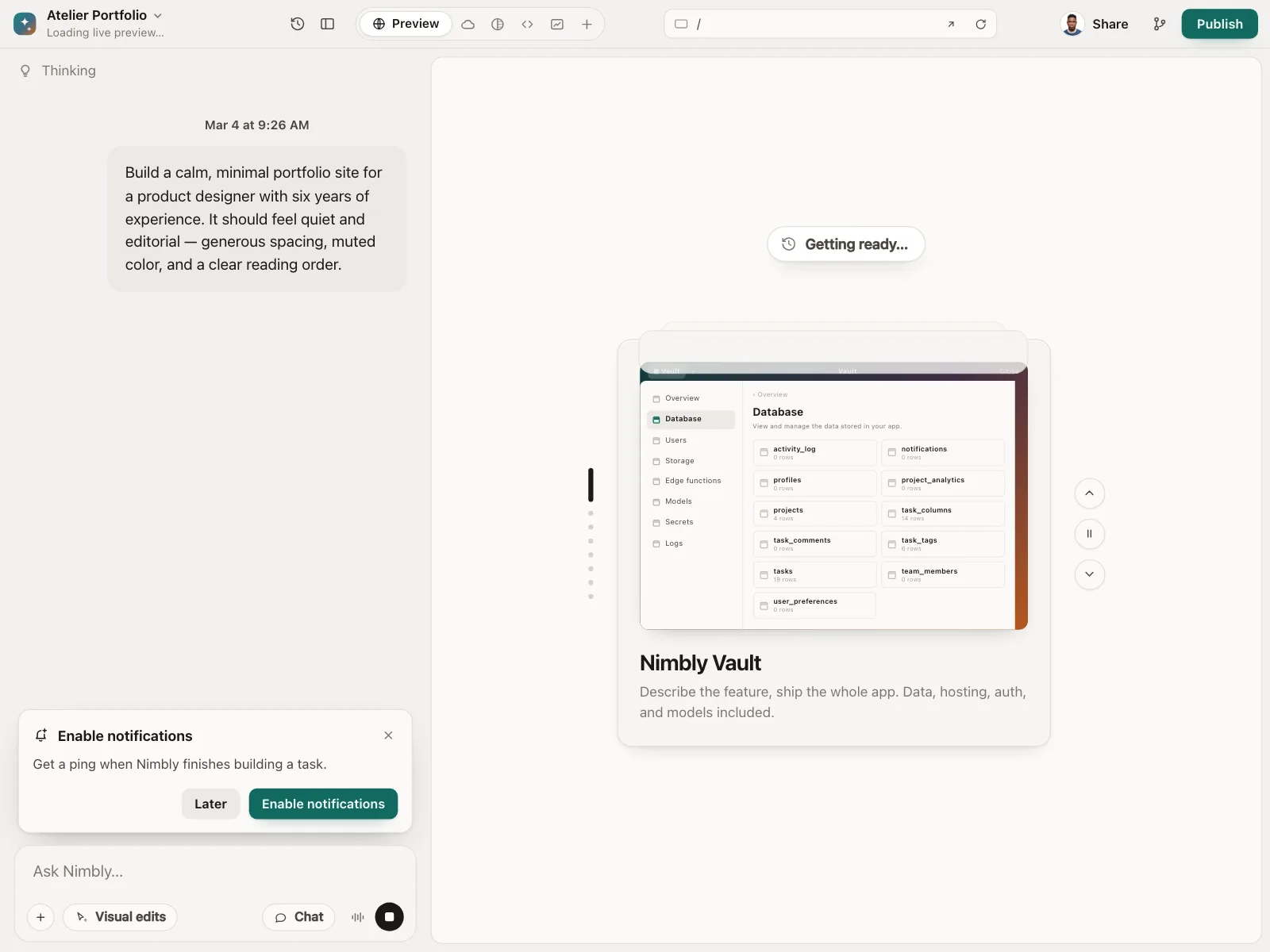Click the Nimbly Vault database screenshot

click(x=833, y=497)
